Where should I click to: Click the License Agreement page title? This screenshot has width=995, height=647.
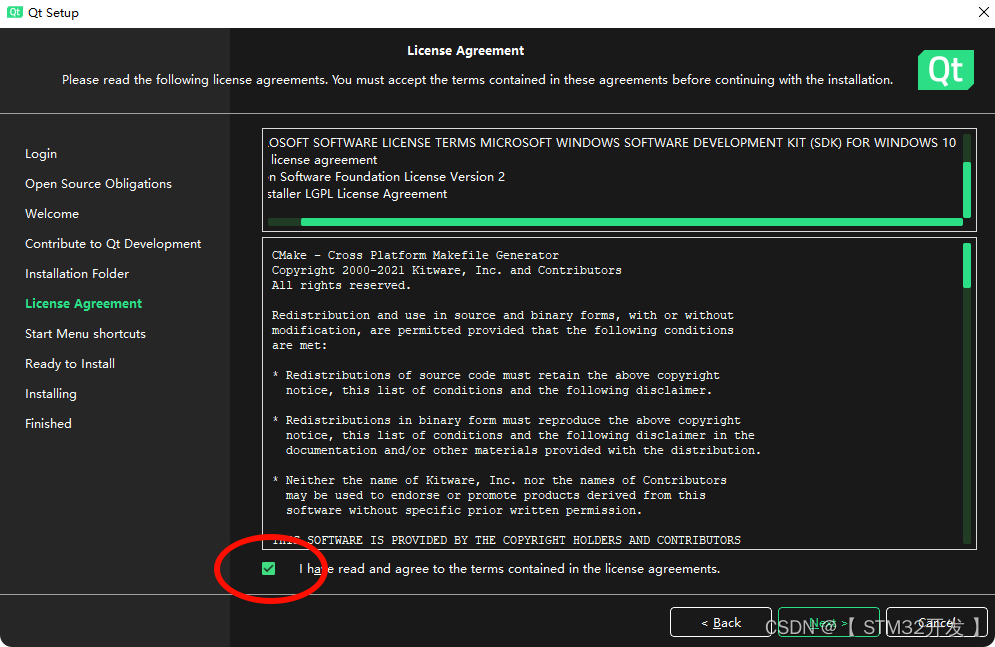[465, 51]
